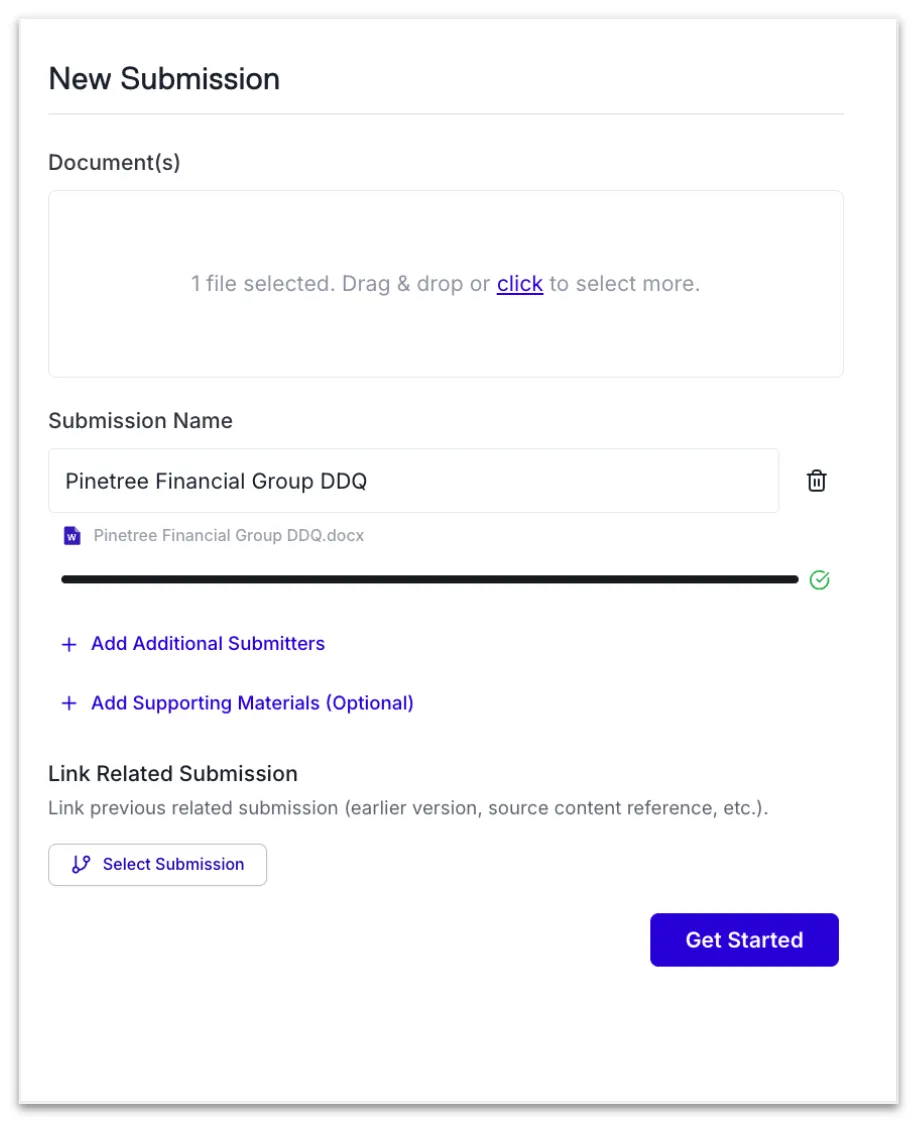Click the 'Link Related Submission' heading
This screenshot has width=912, height=1128.
(x=173, y=773)
